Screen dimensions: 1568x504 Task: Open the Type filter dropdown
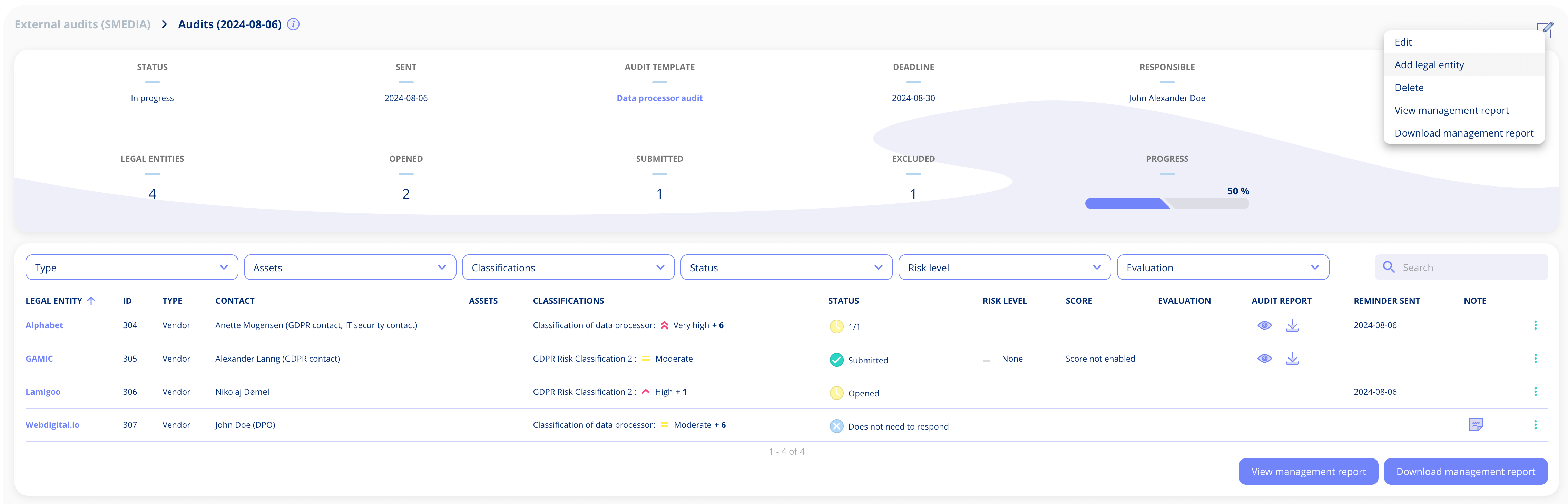click(x=131, y=268)
